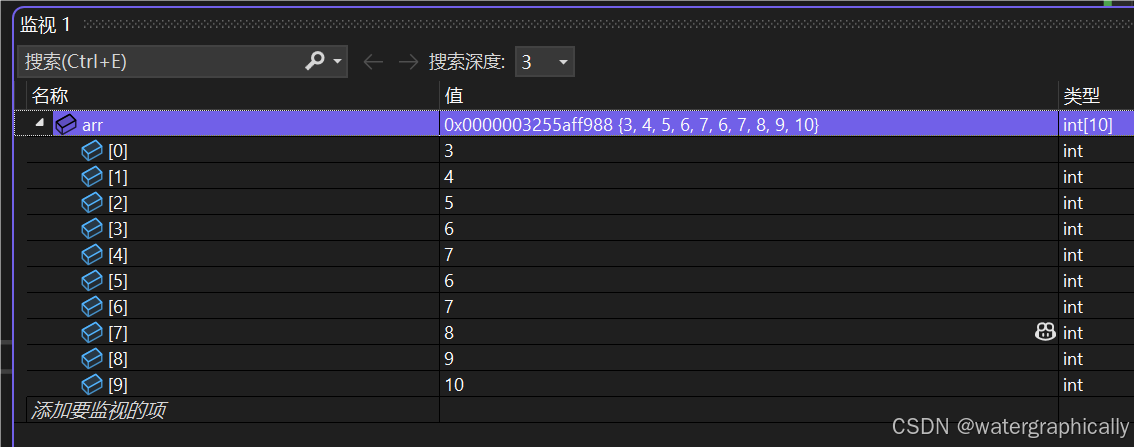Click value 7 in row [4]

pyautogui.click(x=449, y=255)
